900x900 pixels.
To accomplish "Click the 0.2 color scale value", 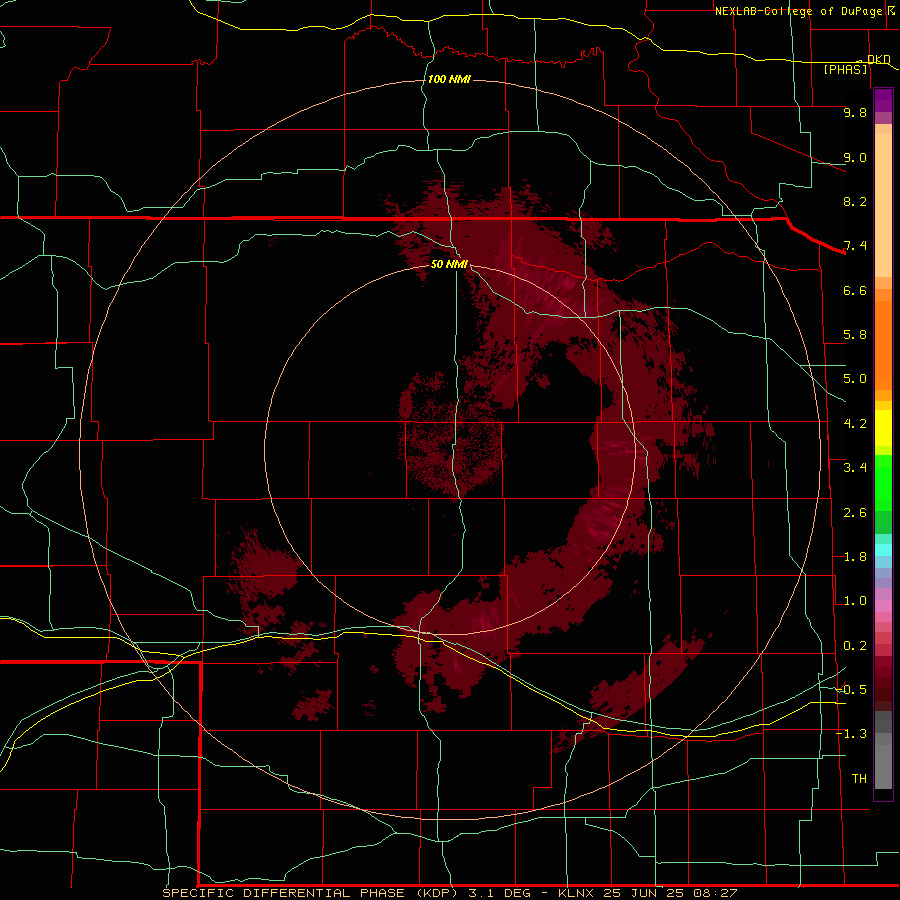I will [x=855, y=646].
